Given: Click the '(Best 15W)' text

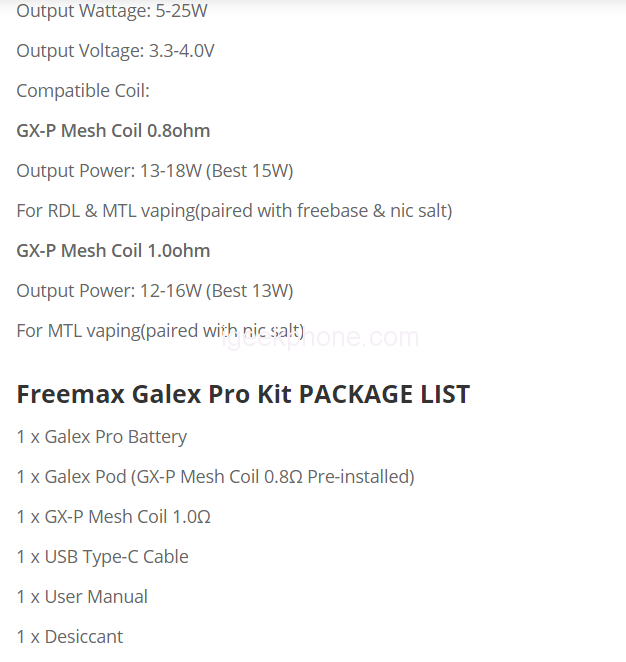Looking at the screenshot, I should [x=249, y=171].
